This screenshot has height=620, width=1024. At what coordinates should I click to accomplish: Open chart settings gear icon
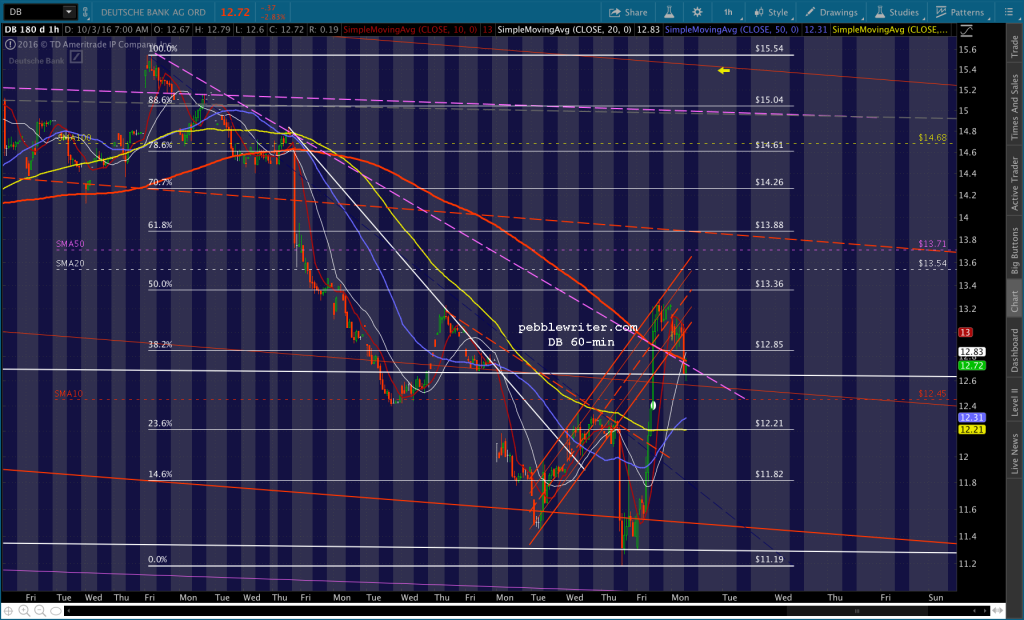(x=697, y=12)
